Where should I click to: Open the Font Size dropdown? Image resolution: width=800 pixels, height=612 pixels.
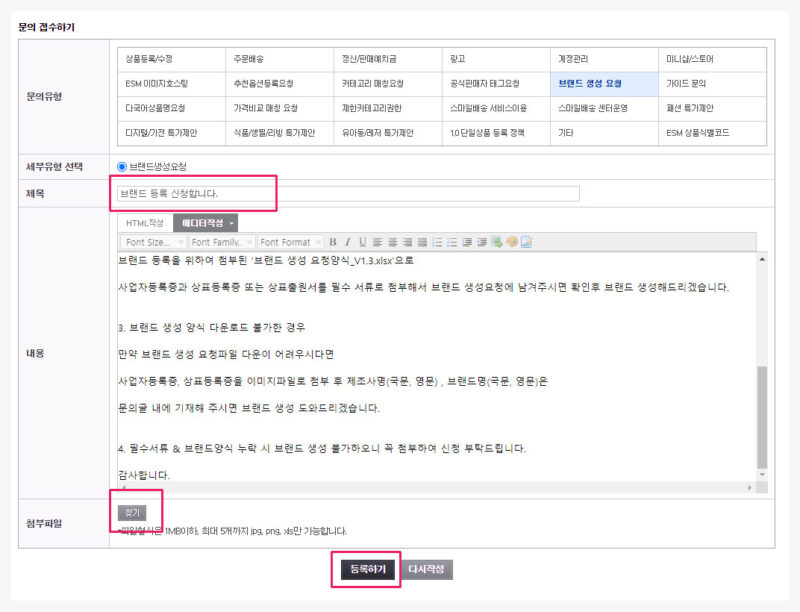tap(153, 242)
